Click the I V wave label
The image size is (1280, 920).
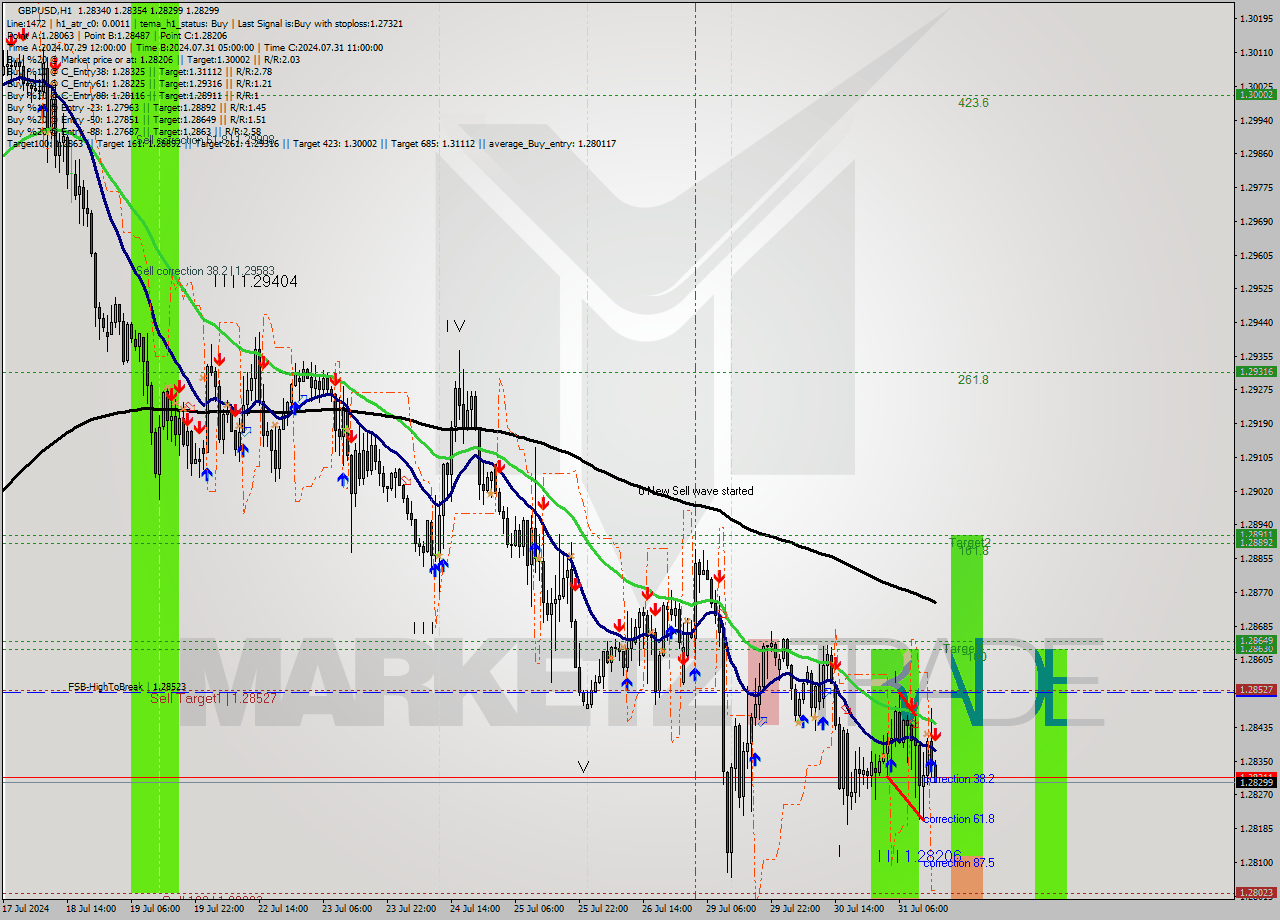(456, 326)
